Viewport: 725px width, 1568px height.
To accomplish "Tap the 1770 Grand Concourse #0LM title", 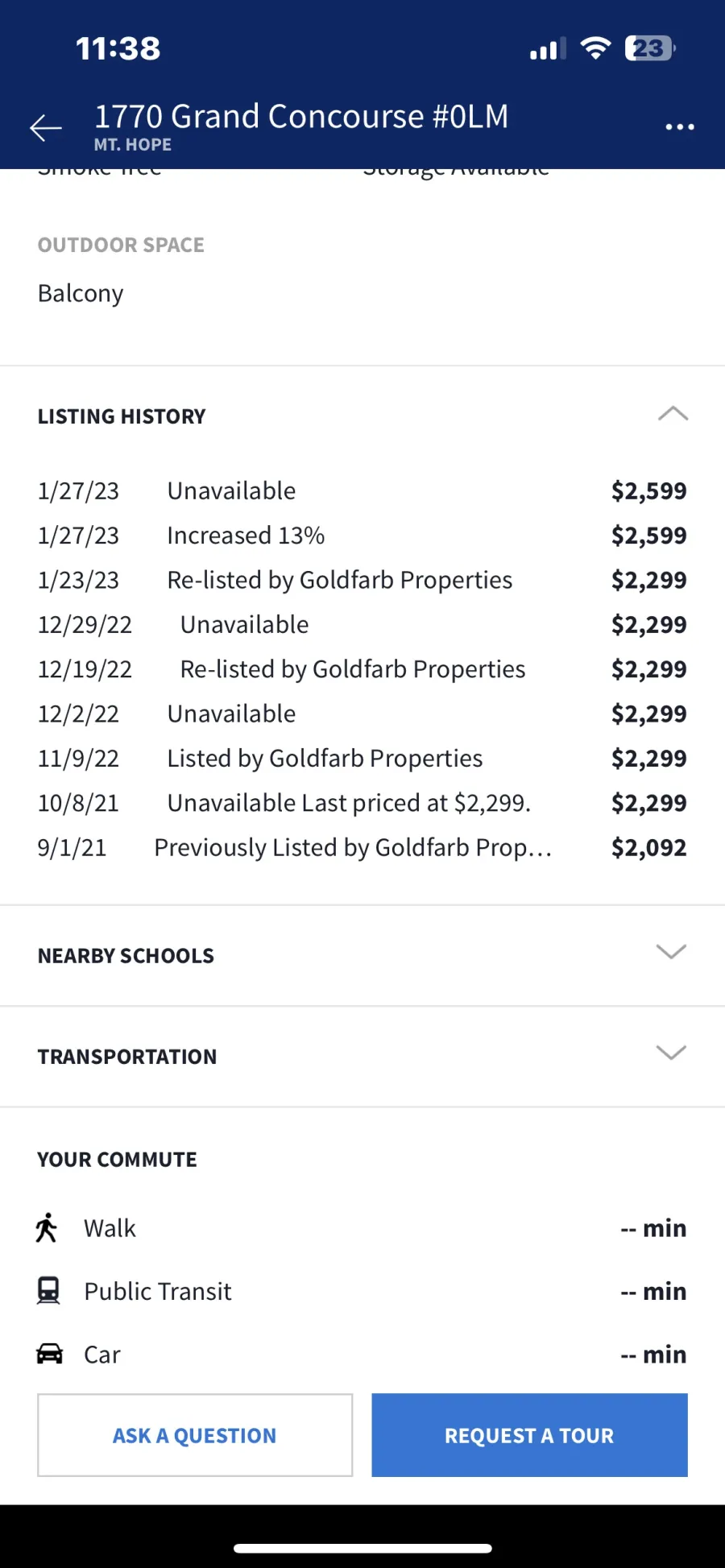I will (301, 118).
